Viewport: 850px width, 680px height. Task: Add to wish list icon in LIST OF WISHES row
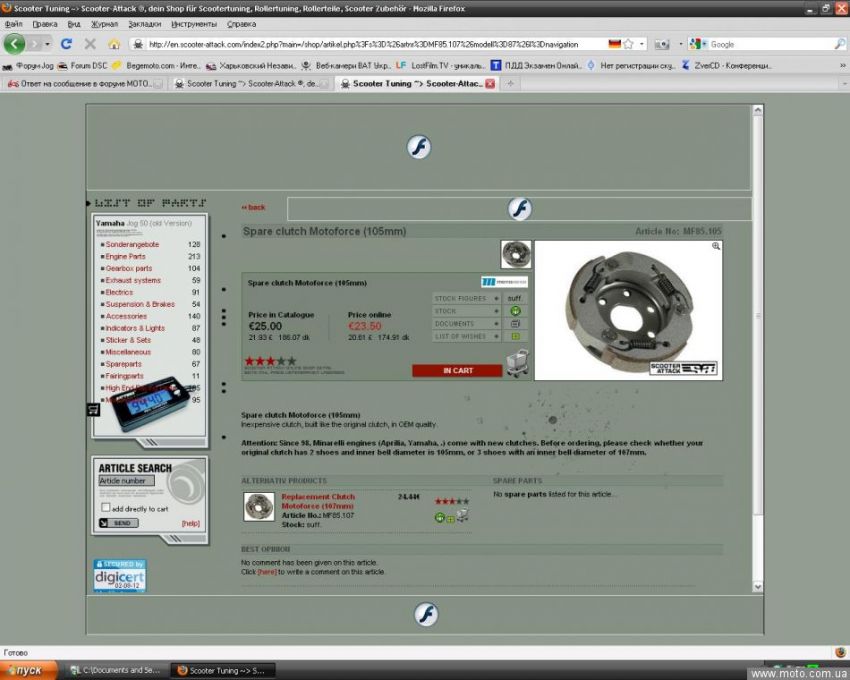516,336
